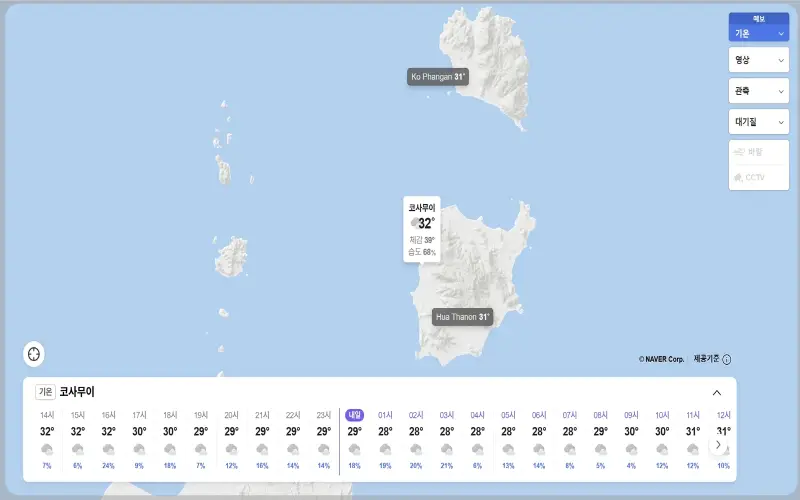Image resolution: width=800 pixels, height=500 pixels.
Task: Toggle the CCTV layer
Action: (759, 178)
